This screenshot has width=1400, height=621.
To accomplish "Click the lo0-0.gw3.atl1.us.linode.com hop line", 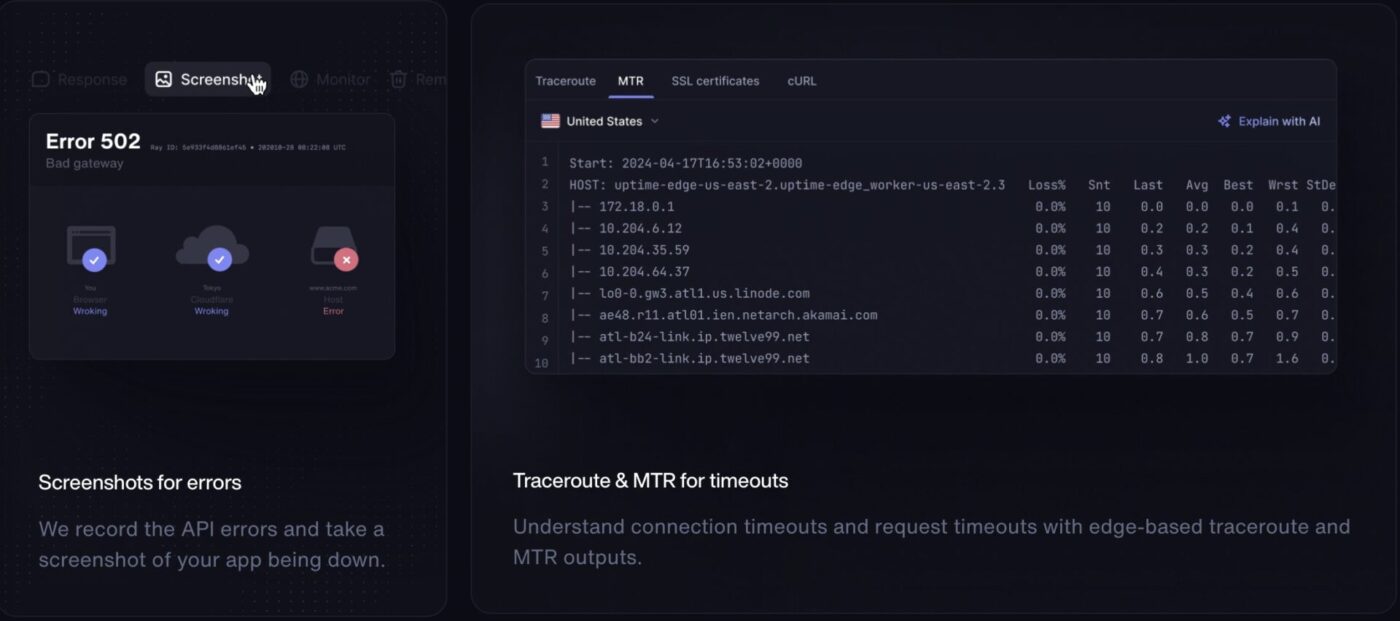I will click(x=704, y=294).
